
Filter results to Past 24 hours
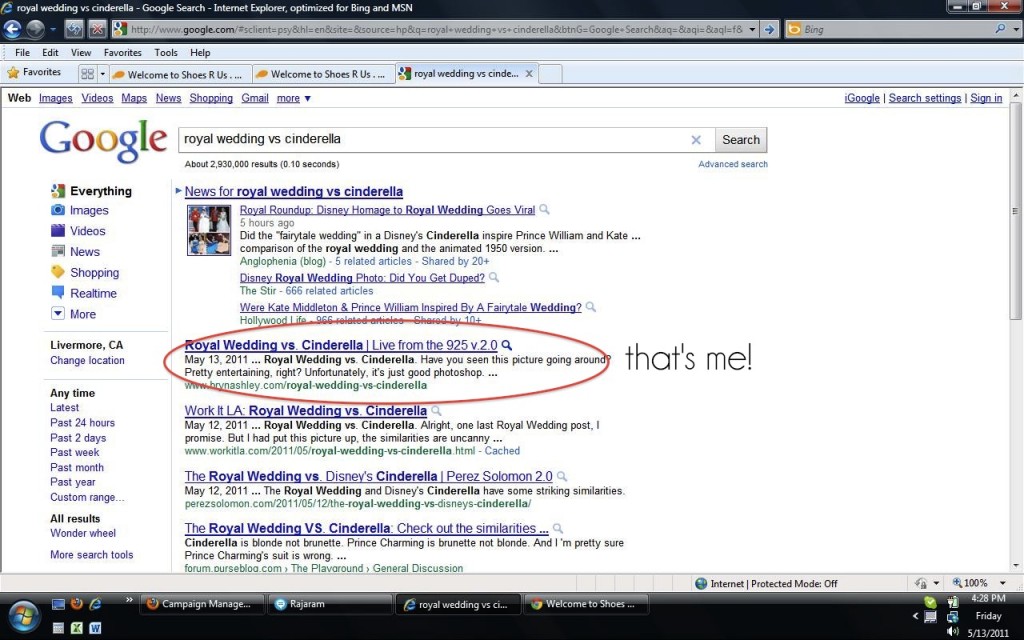click(82, 423)
